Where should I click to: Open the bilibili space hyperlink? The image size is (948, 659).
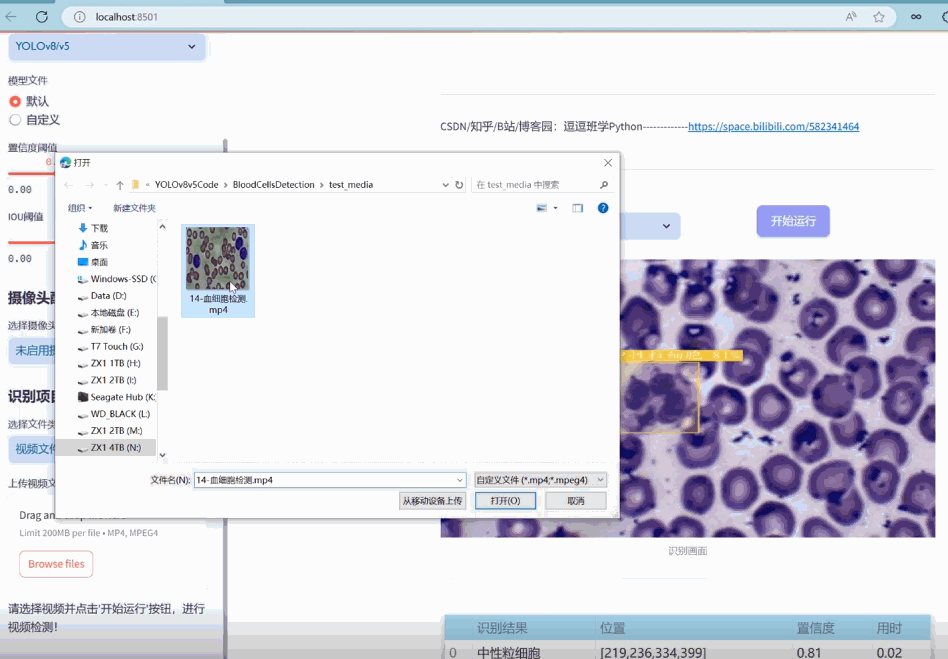coord(773,127)
